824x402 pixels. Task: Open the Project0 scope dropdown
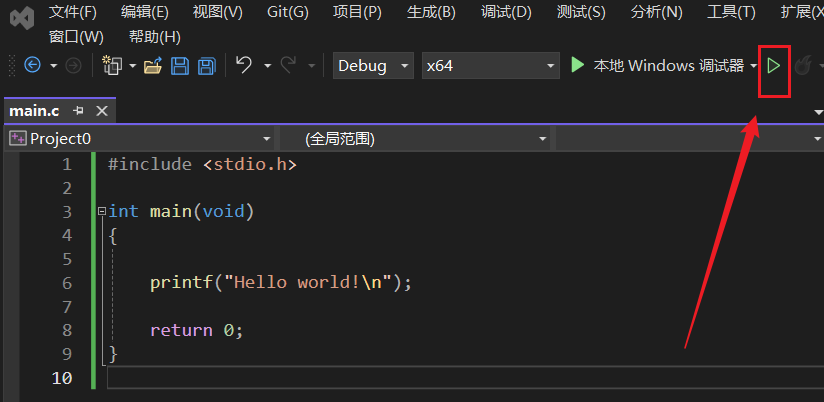coord(141,139)
